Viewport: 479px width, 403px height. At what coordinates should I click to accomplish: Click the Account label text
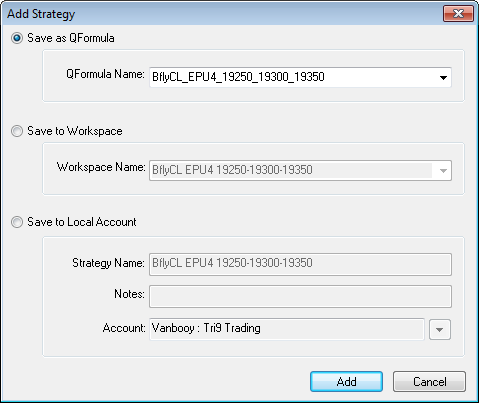(124, 328)
